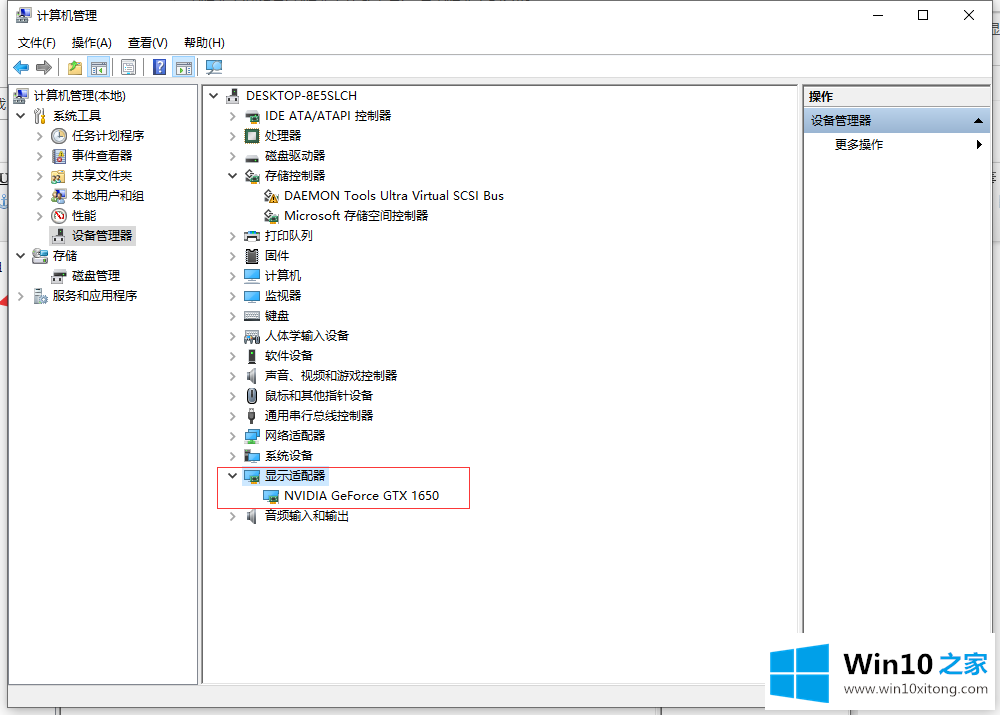Click the USB controllers plug icon
This screenshot has width=1000, height=715.
[x=252, y=416]
